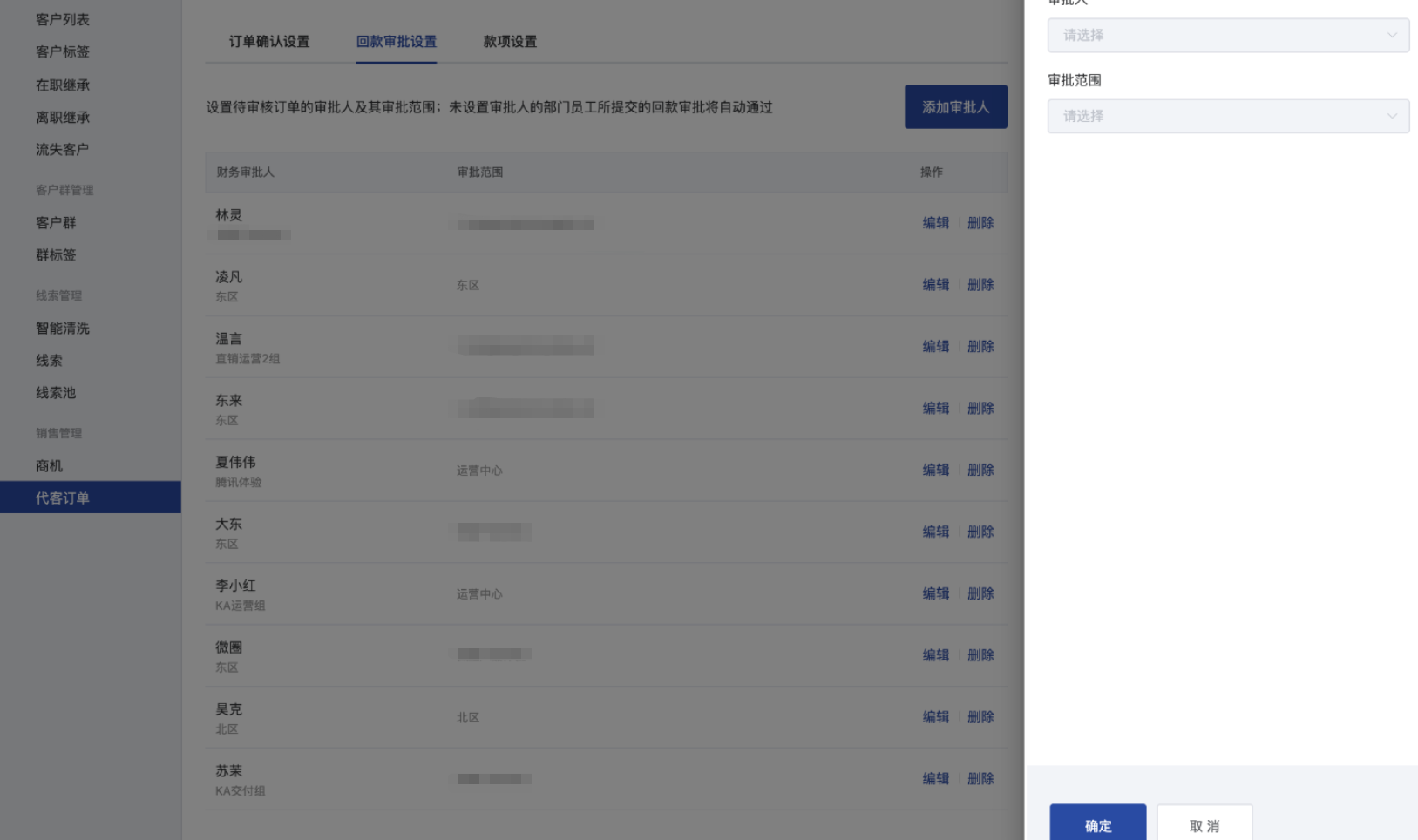The width and height of the screenshot is (1418, 840).
Task: Delete approver 大东 row
Action: pyautogui.click(x=980, y=532)
